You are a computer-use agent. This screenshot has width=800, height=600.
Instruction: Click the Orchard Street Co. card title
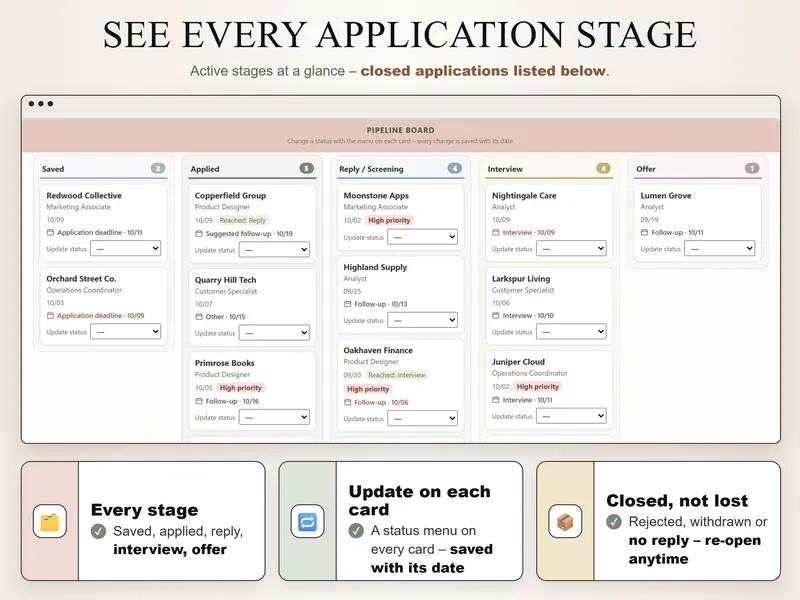point(82,279)
